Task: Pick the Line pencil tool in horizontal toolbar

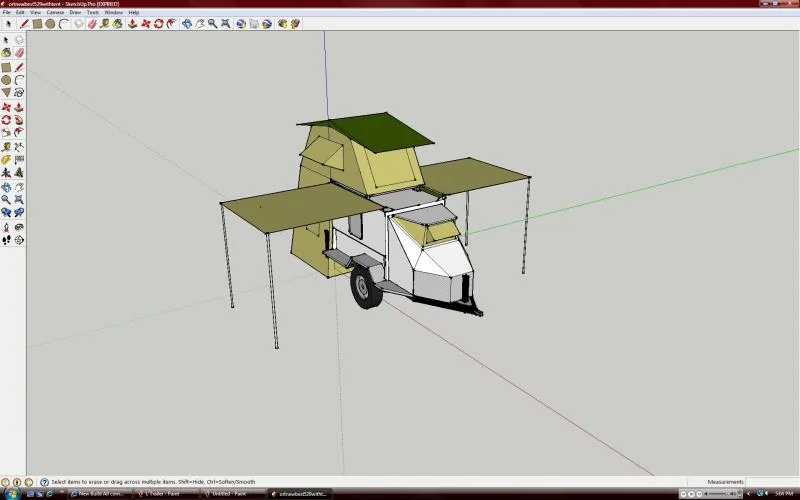Action: point(24,24)
